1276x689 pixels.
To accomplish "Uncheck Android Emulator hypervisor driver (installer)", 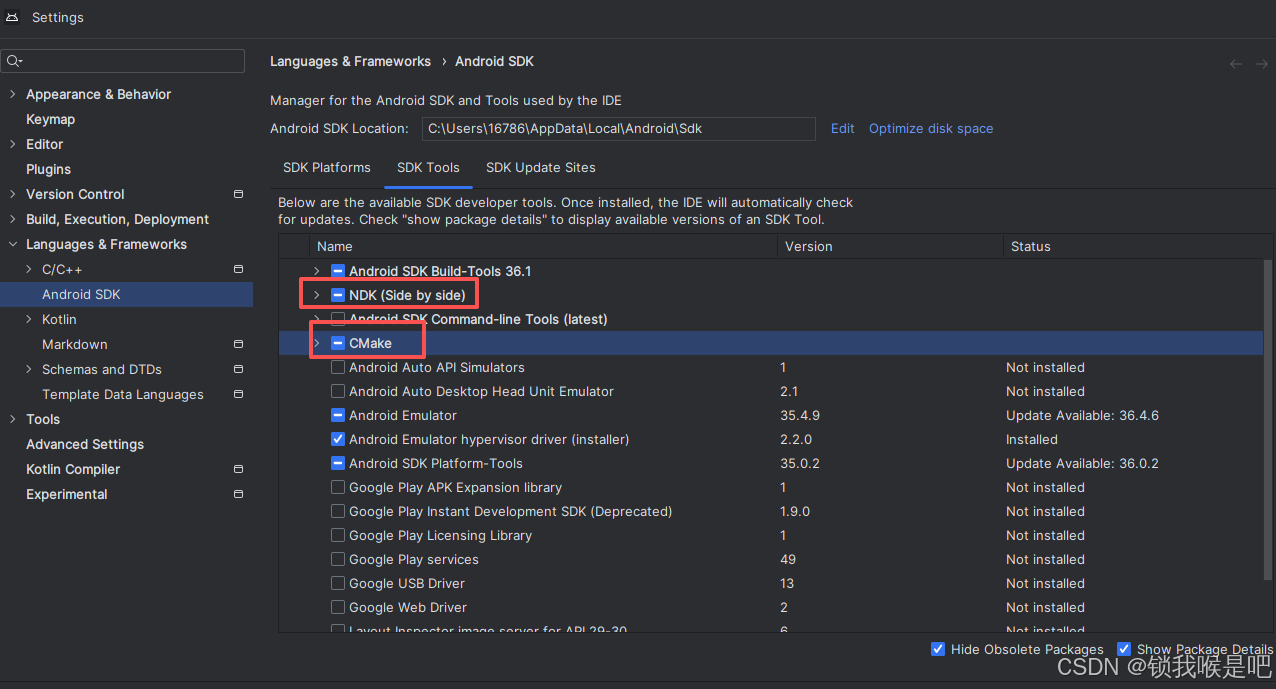I will 338,439.
